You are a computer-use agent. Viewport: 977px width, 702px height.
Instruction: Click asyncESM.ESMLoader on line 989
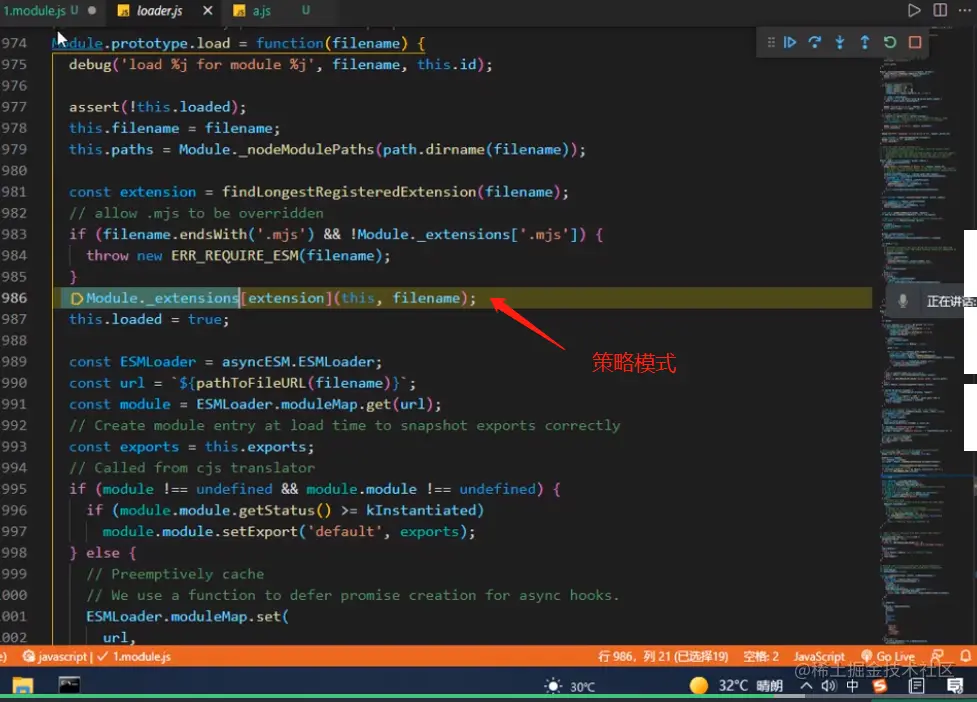tap(298, 362)
